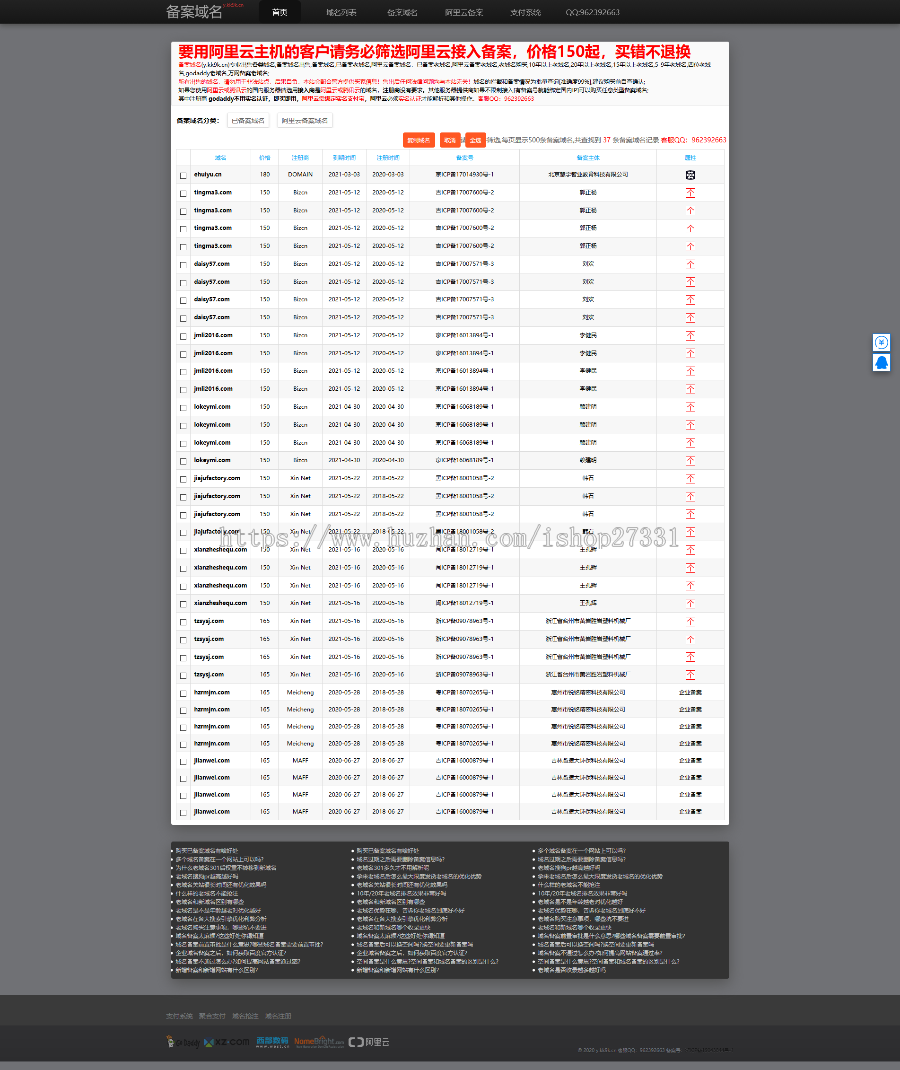This screenshot has width=900, height=1070.
Task: Open the ehuiyu.cn domain link
Action: 207,175
